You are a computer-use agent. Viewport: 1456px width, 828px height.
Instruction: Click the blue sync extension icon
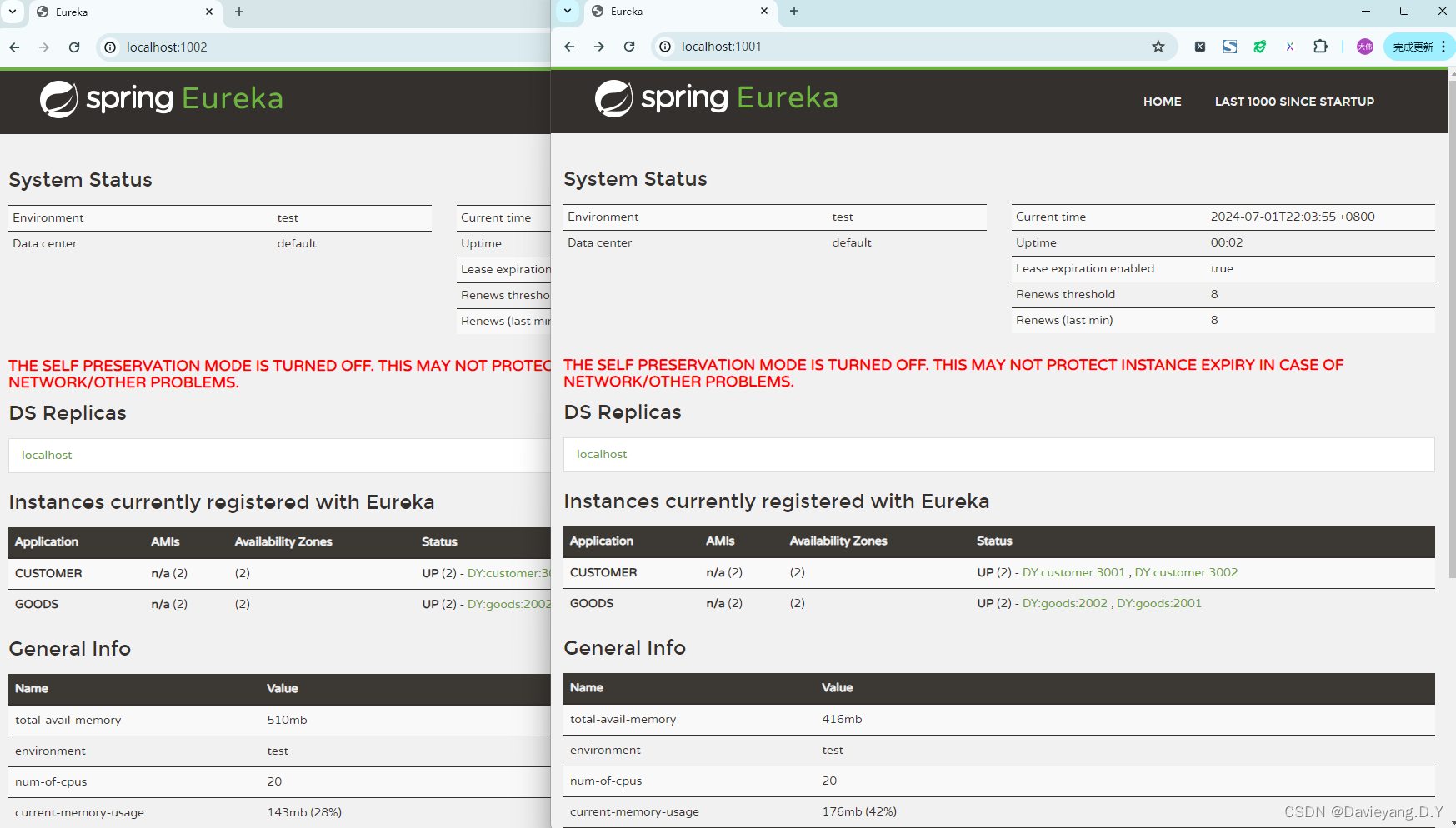pyautogui.click(x=1230, y=47)
